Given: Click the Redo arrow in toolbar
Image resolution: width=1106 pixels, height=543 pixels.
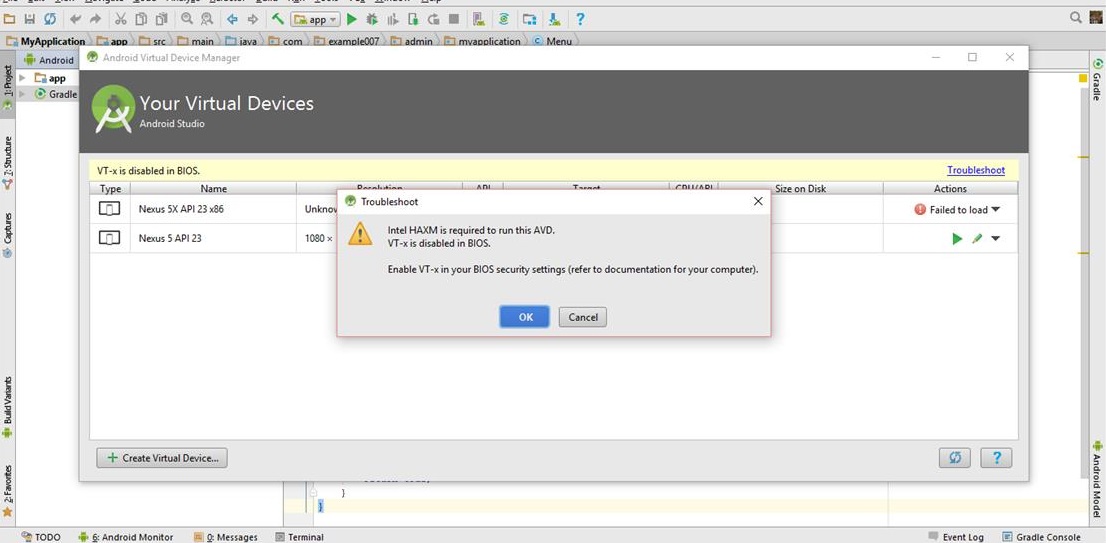Looking at the screenshot, I should coord(95,19).
